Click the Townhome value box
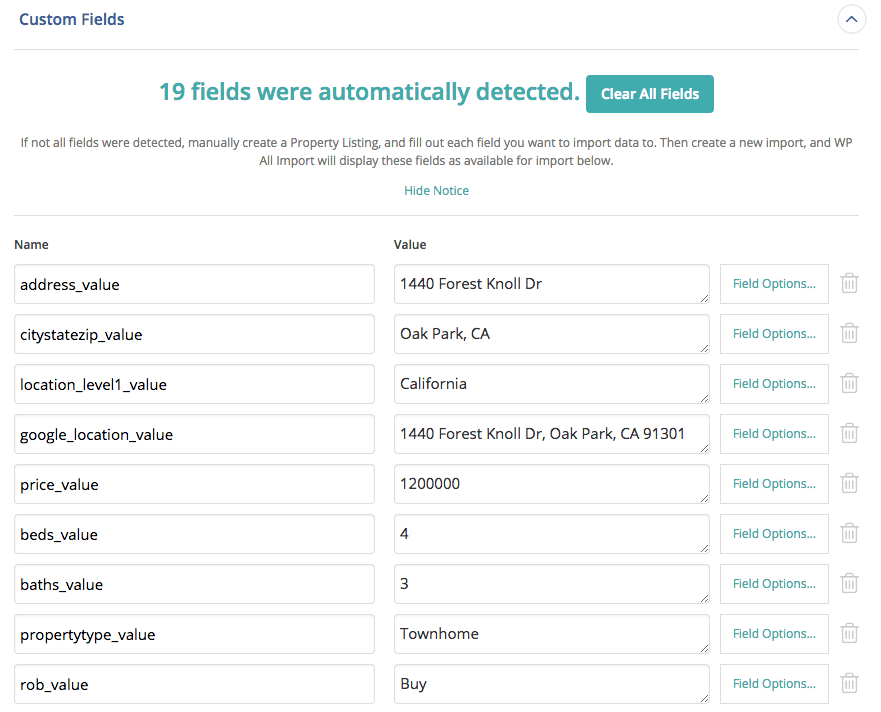 click(552, 634)
